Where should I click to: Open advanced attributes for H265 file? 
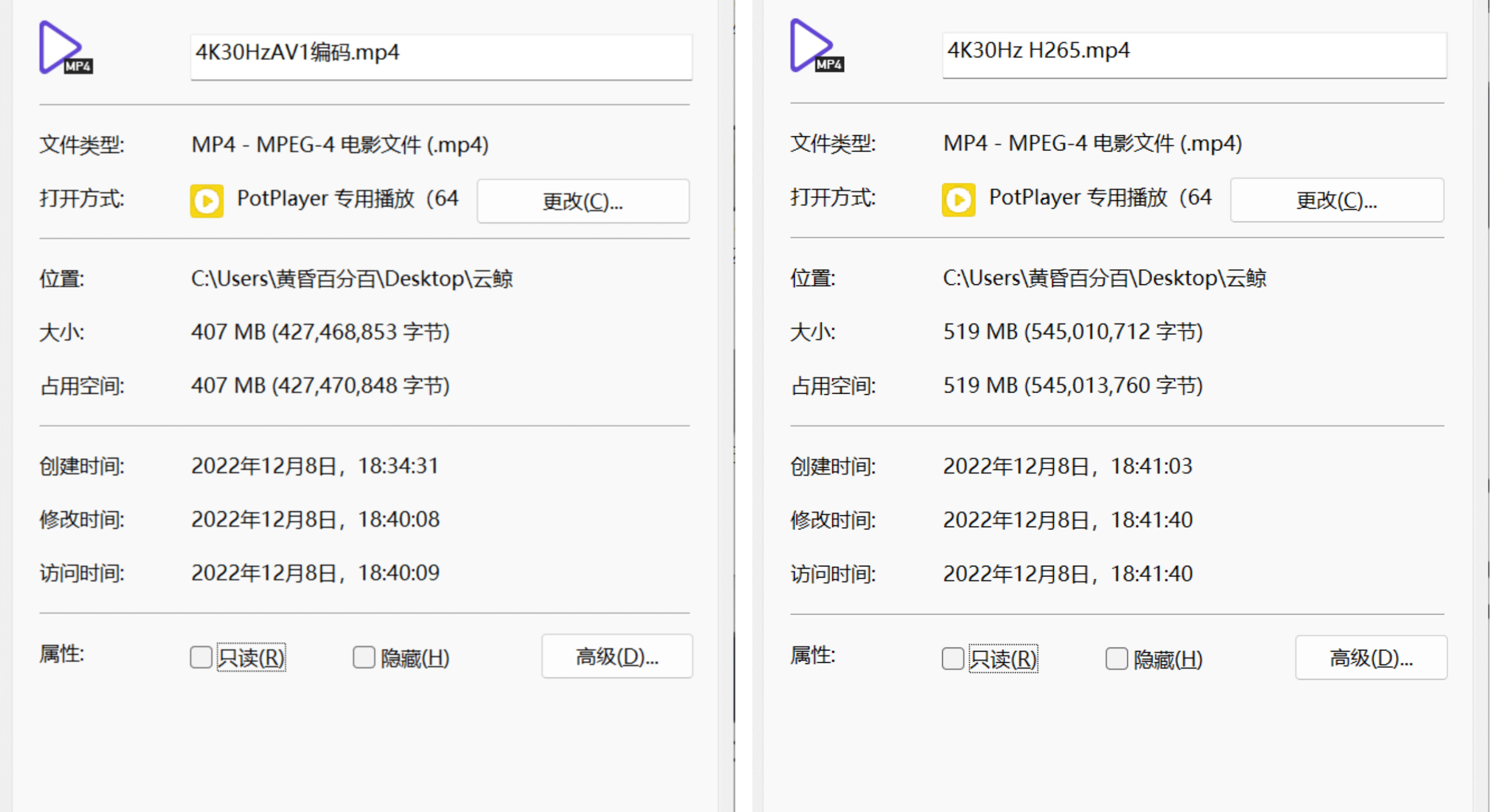click(x=1370, y=657)
